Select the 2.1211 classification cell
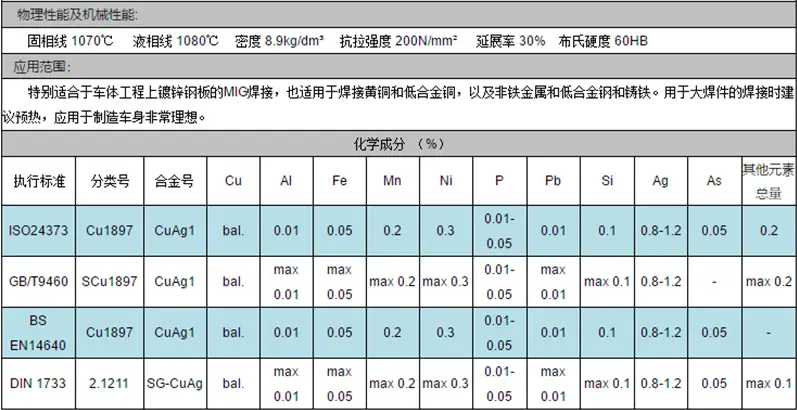 (110, 384)
